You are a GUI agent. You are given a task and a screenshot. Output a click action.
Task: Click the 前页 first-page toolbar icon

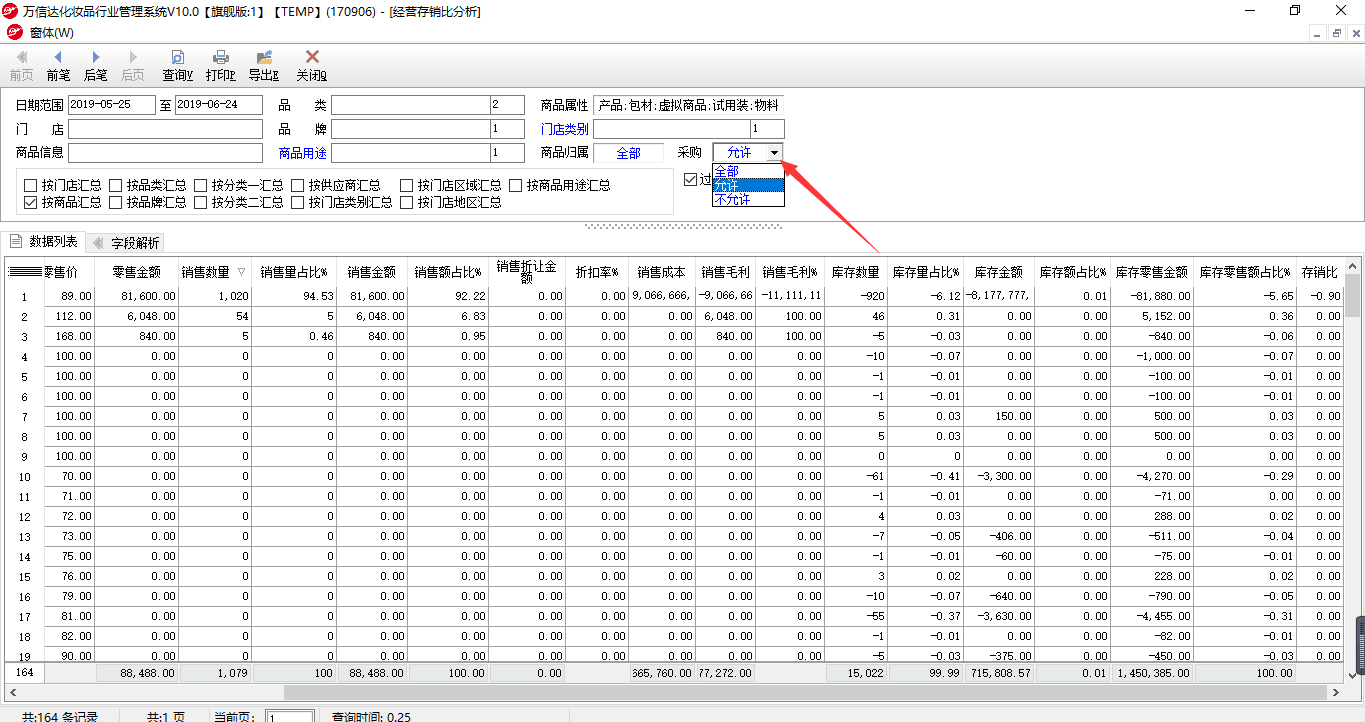point(21,58)
